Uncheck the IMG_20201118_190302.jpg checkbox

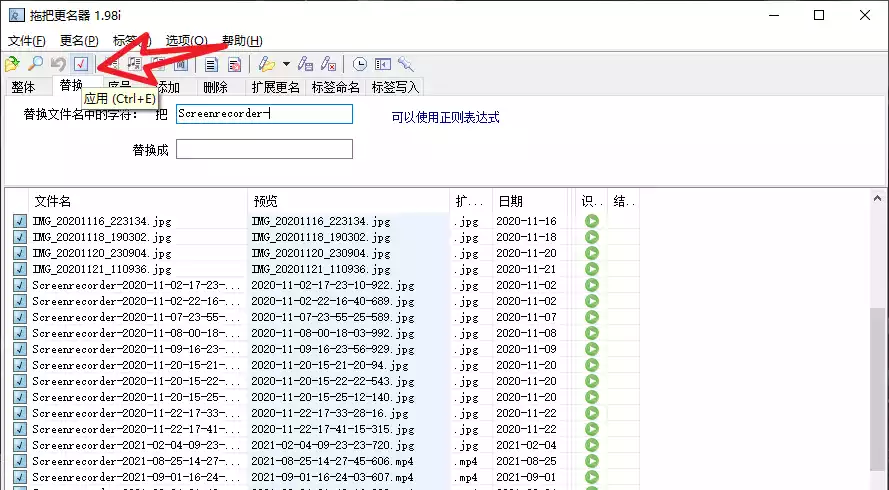point(20,237)
